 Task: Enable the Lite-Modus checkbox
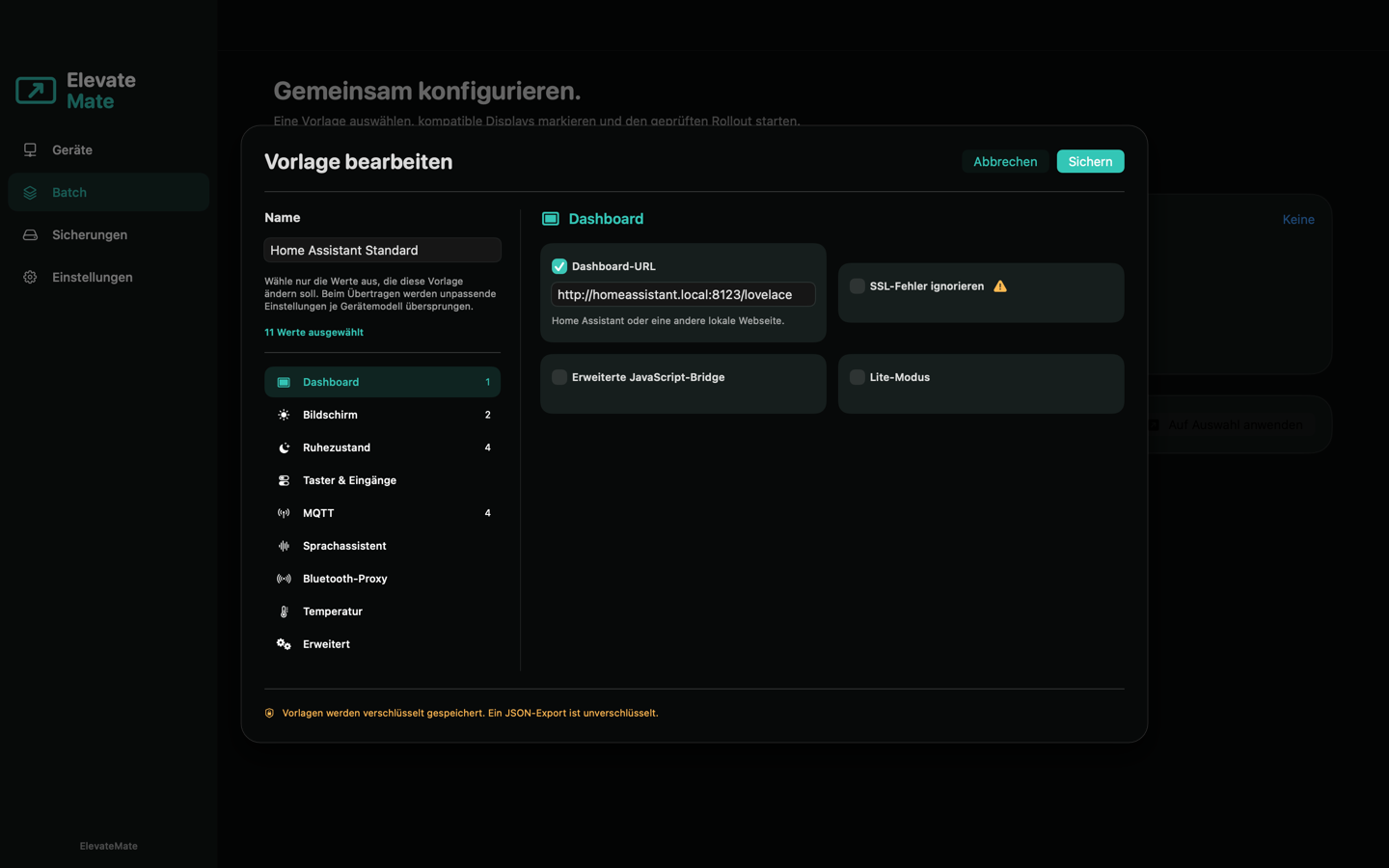pyautogui.click(x=857, y=377)
